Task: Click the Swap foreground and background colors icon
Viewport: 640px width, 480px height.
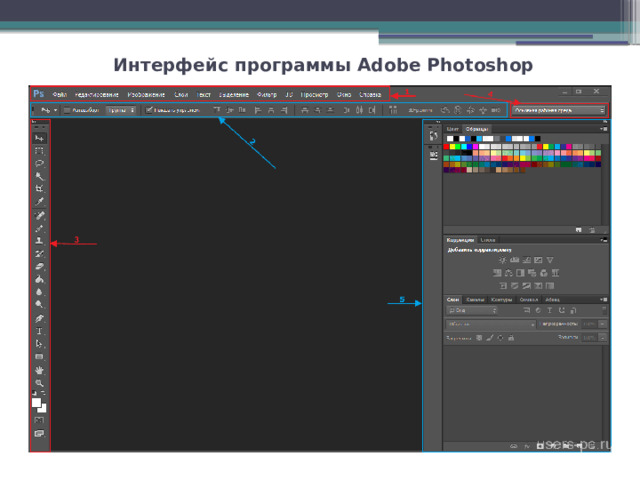Action: (43, 393)
